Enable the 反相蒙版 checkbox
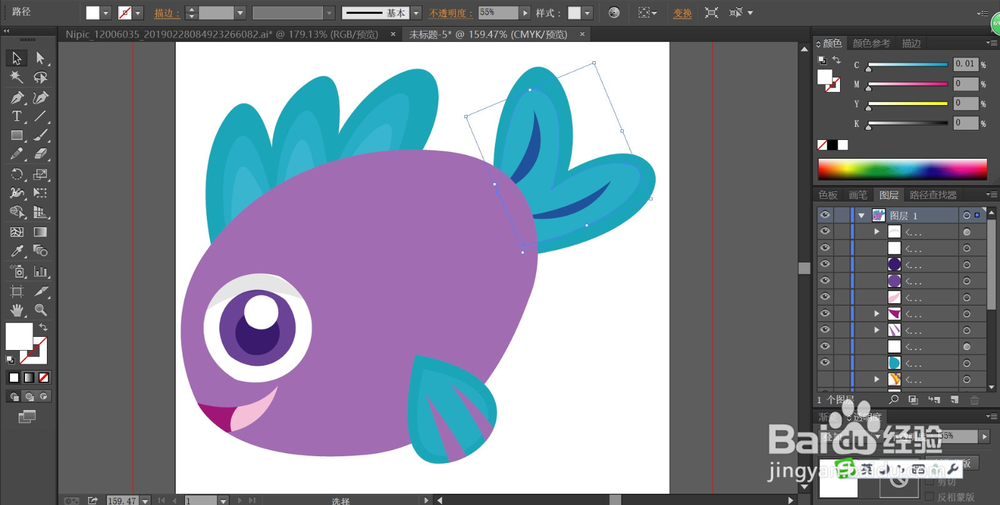The width and height of the screenshot is (1000, 505). 929,496
